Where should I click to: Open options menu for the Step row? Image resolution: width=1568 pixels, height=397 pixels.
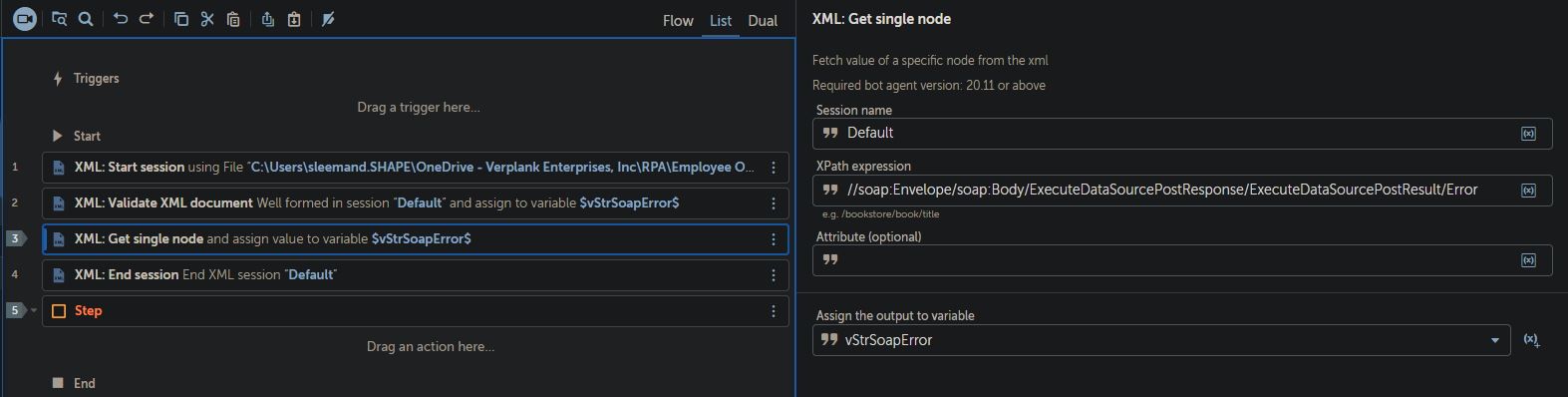pyautogui.click(x=774, y=311)
